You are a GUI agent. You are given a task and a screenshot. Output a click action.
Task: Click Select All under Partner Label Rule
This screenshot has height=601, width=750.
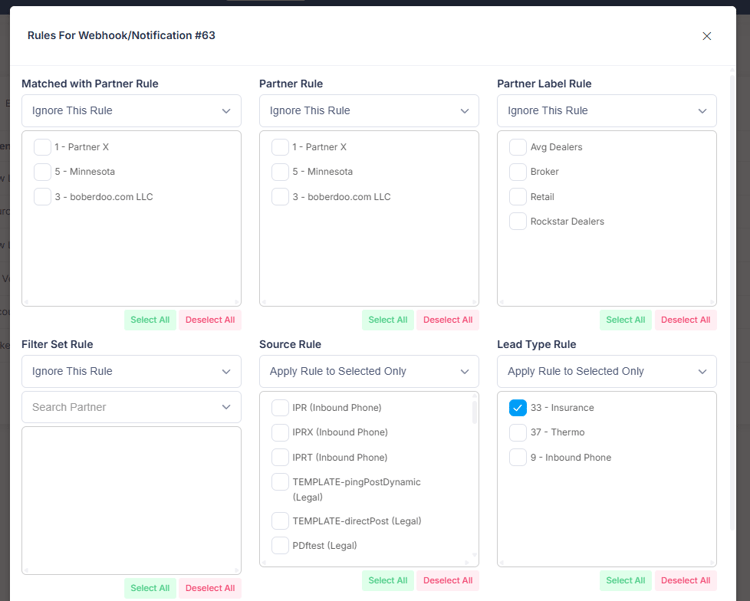pyautogui.click(x=625, y=320)
